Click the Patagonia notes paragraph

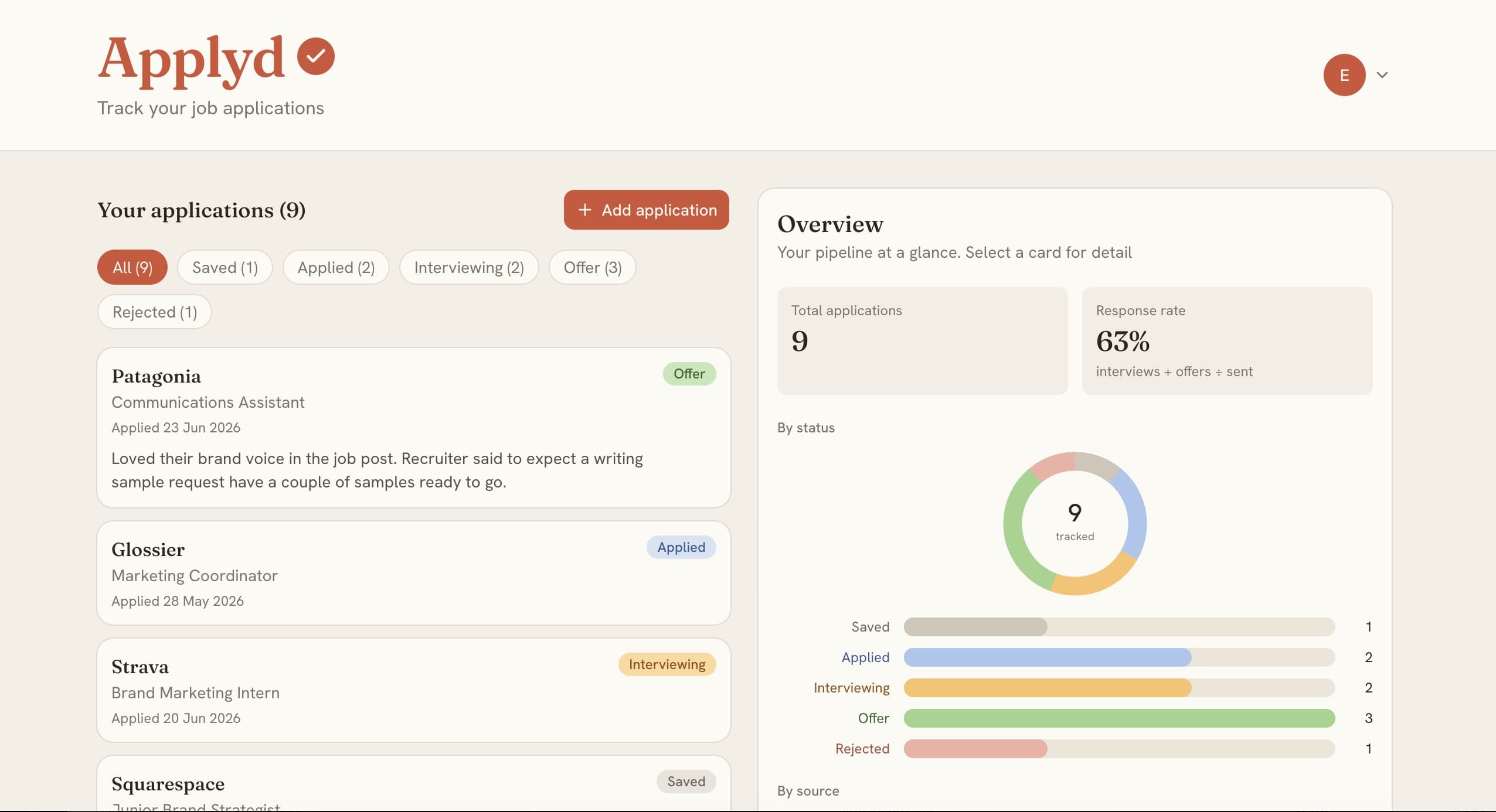pos(377,470)
